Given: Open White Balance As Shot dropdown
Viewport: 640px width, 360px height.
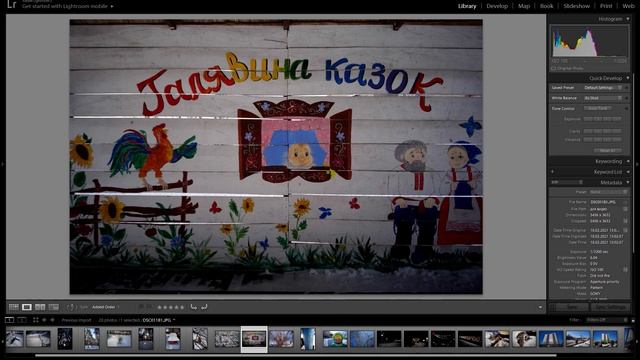Looking at the screenshot, I should click(602, 98).
